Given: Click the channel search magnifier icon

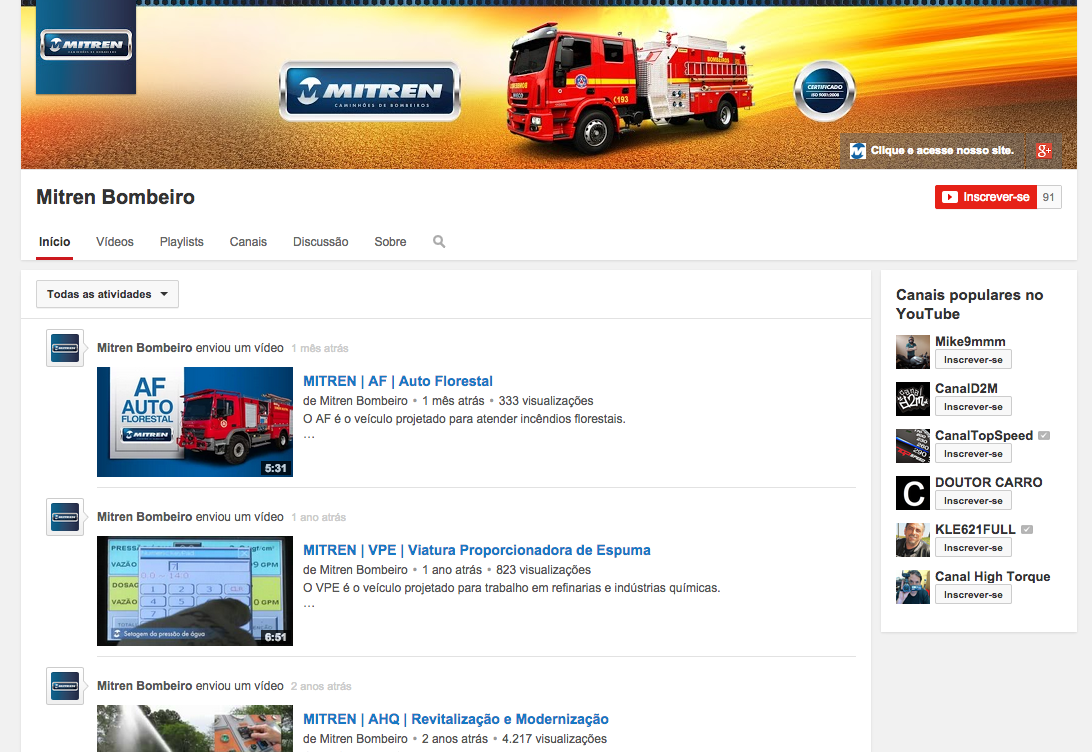Looking at the screenshot, I should (x=439, y=242).
